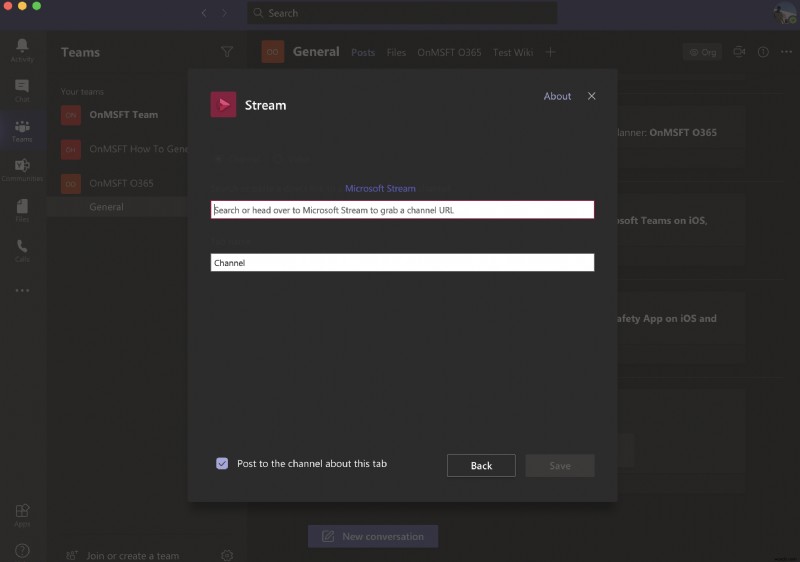
Task: Go back with the navigation arrow
Action: (x=204, y=13)
